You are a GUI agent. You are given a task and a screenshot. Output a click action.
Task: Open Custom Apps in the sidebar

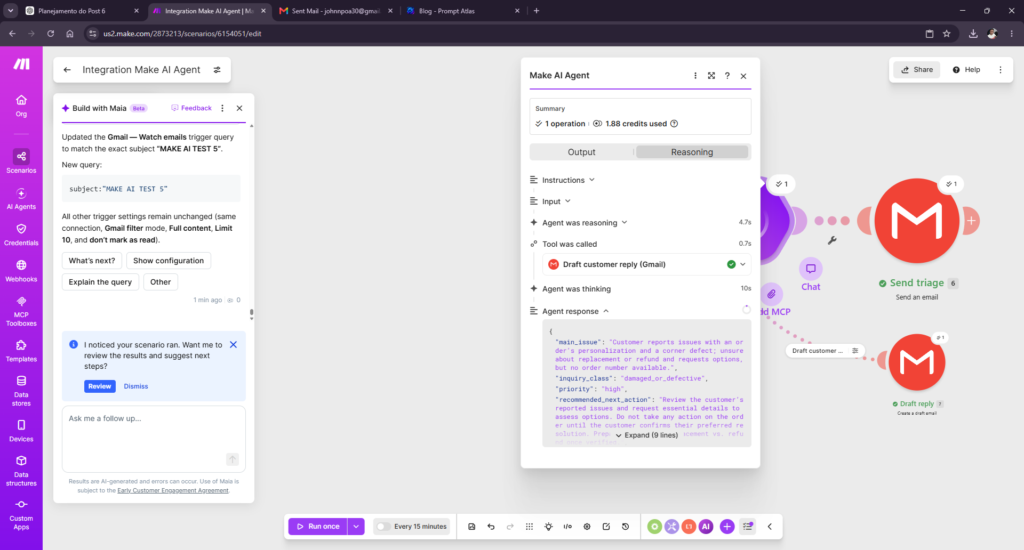(x=21, y=515)
